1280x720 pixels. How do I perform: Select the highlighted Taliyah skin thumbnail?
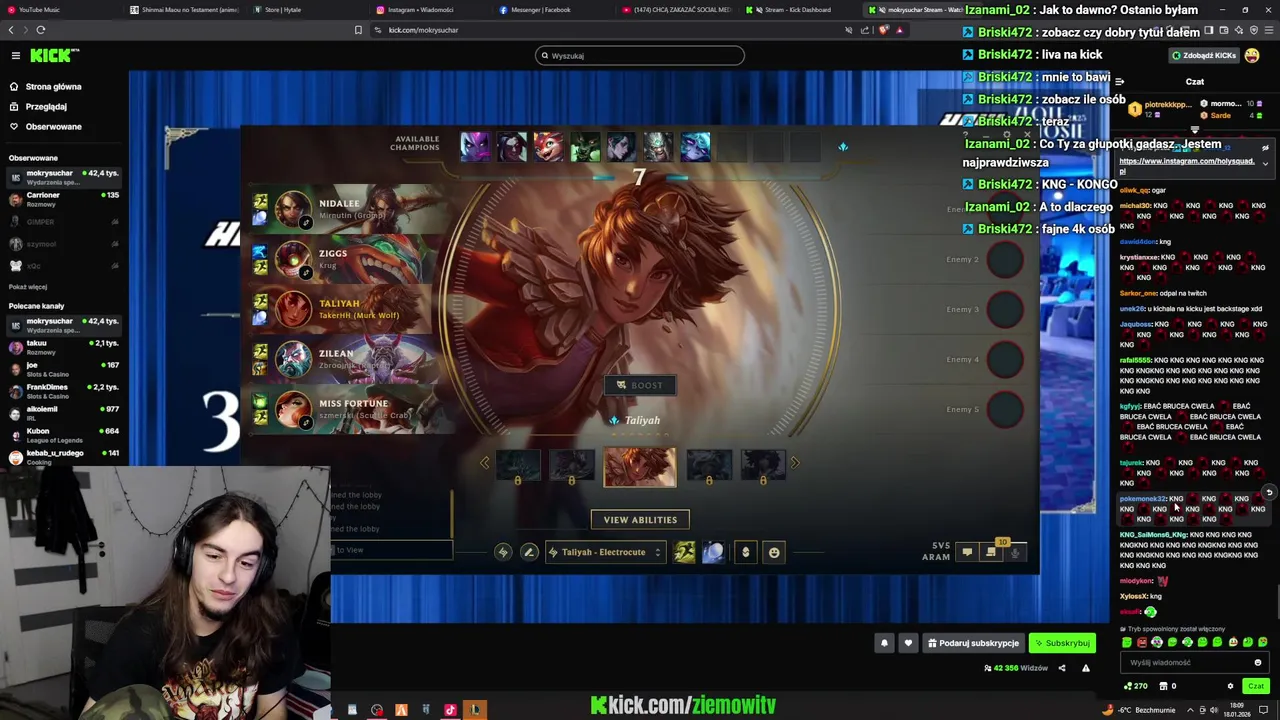640,467
